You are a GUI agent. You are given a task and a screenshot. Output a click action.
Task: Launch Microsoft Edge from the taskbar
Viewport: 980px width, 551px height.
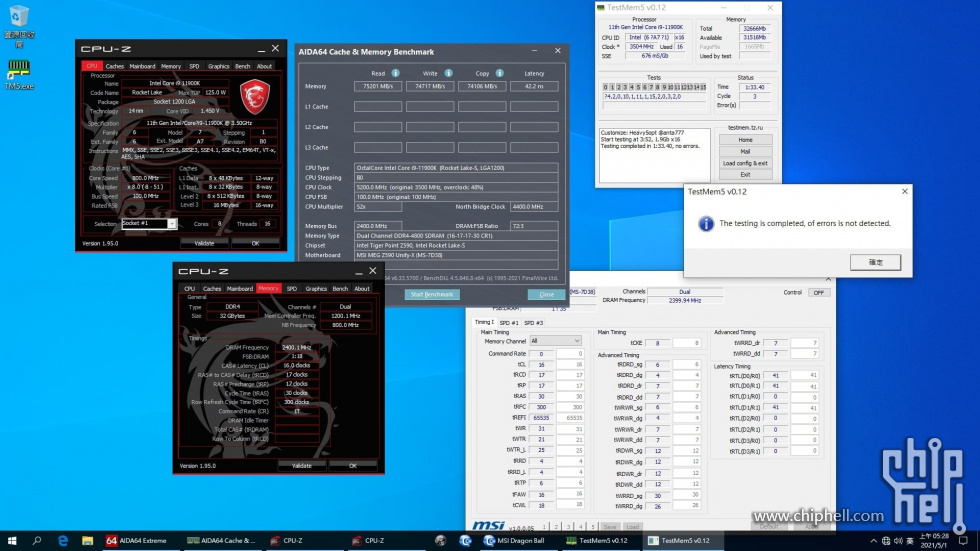[62, 540]
